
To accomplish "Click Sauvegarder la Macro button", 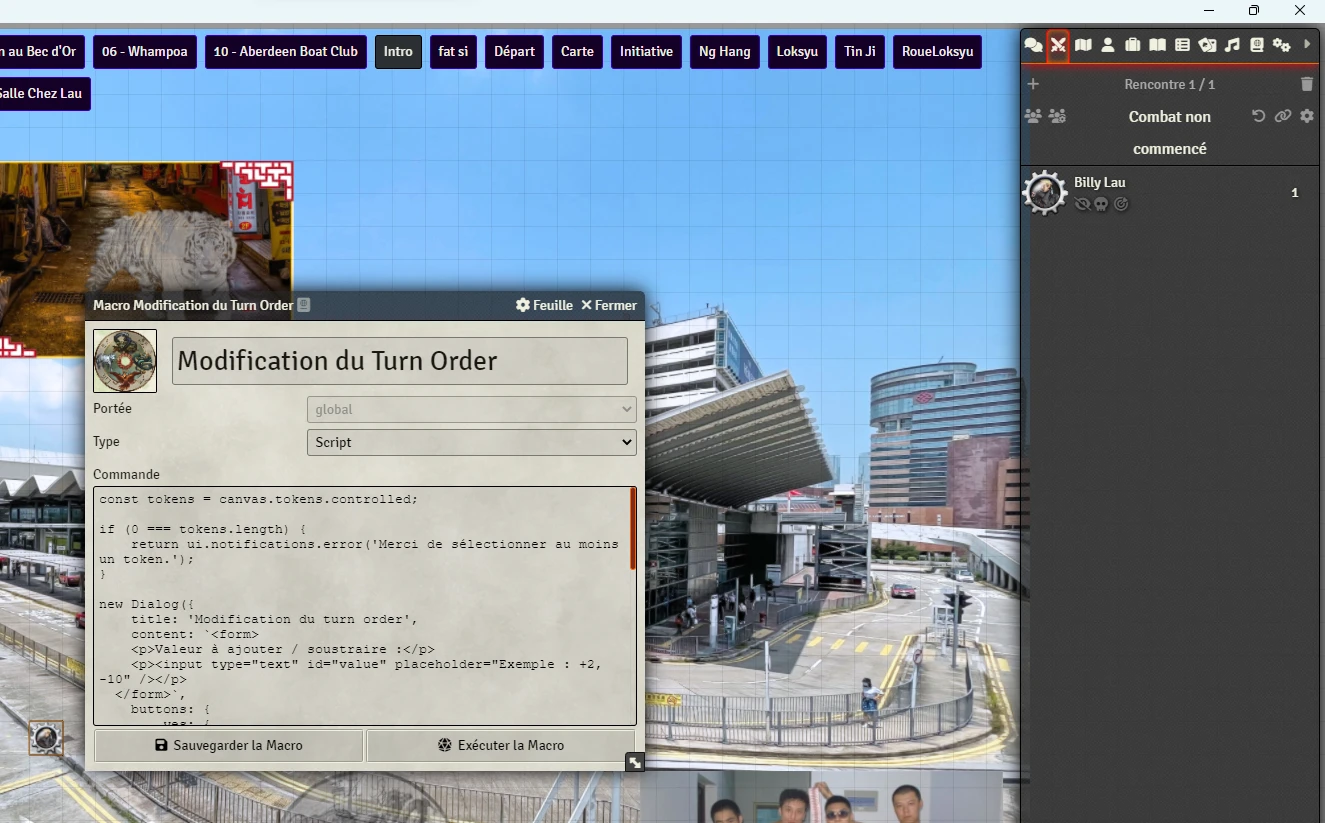I will [x=229, y=745].
